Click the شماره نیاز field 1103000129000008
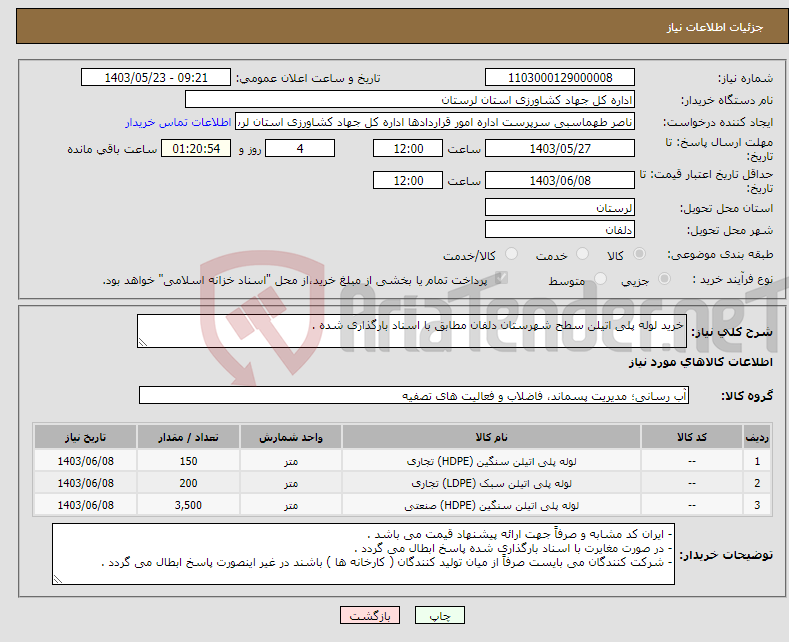Screen dimensions: 789x642 point(560,77)
